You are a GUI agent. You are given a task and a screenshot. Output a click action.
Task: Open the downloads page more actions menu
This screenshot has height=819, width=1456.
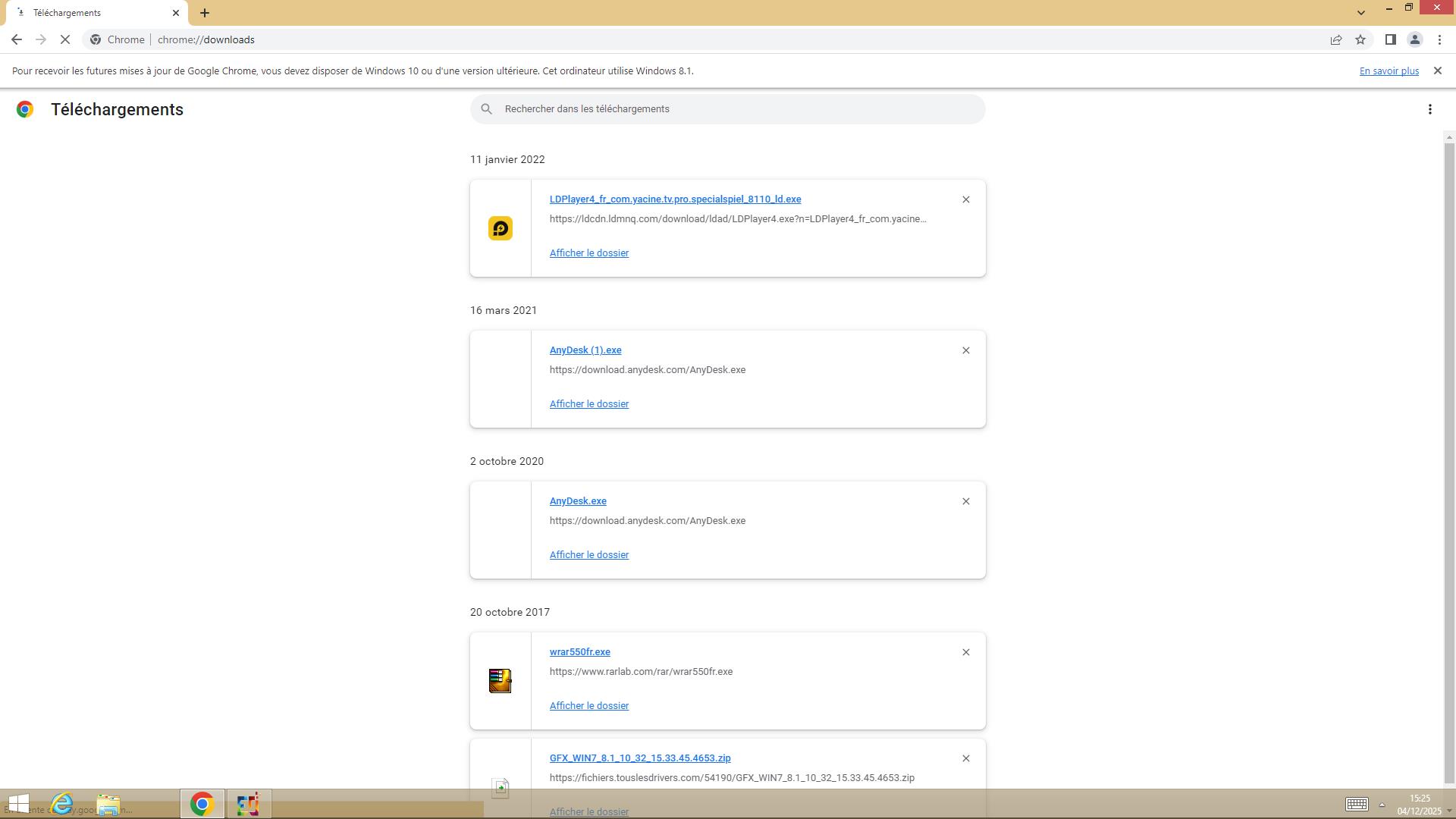pos(1429,109)
